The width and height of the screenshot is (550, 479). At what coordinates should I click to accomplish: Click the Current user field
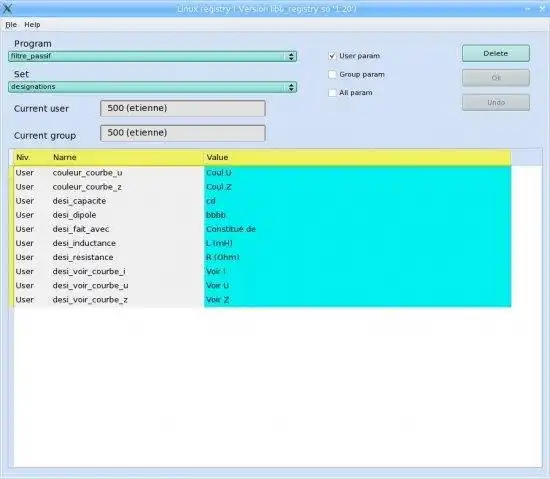(x=183, y=108)
